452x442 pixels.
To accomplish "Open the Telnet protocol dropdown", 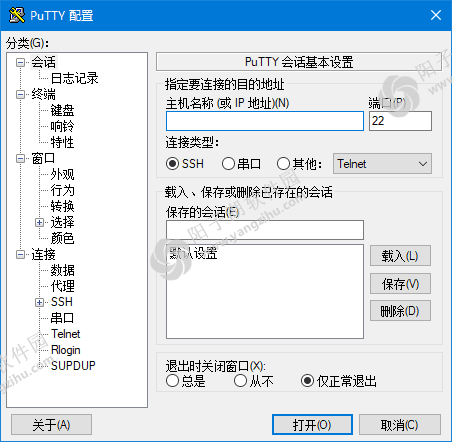I will point(382,164).
